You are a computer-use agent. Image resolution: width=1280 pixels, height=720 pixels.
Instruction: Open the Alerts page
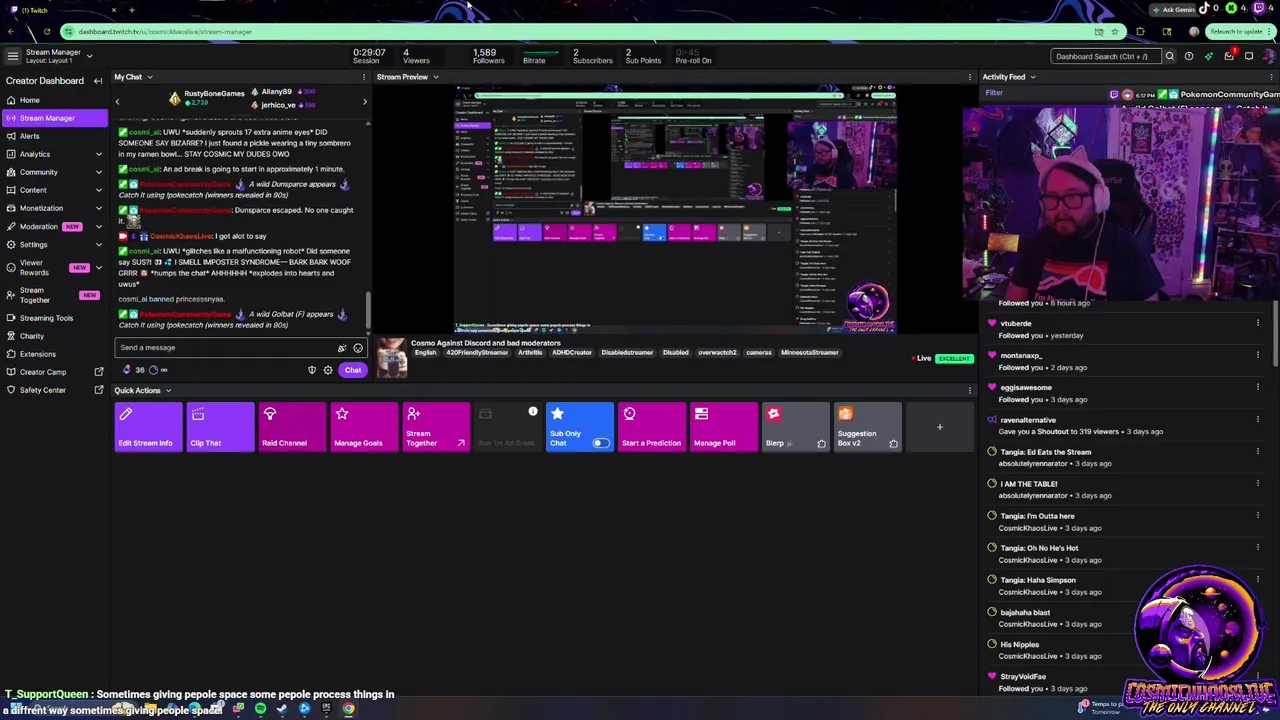click(54, 136)
